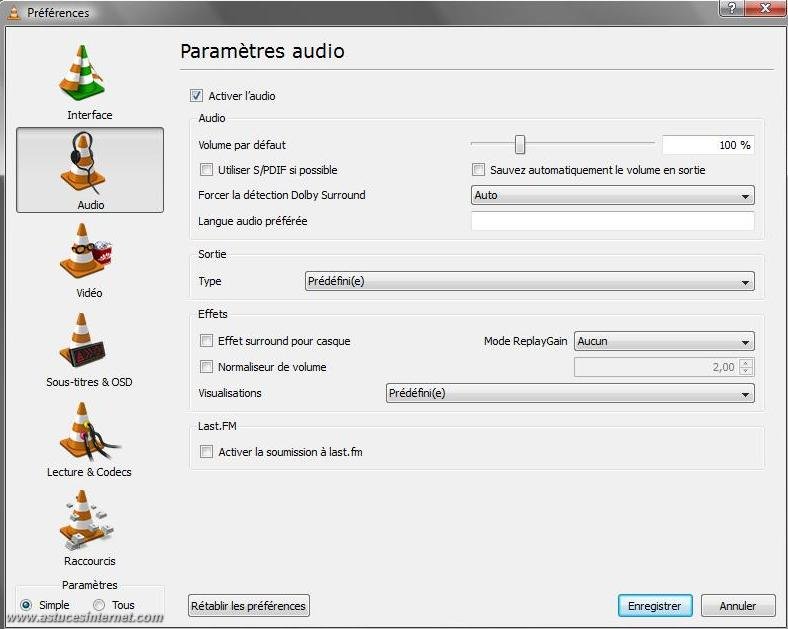The height and width of the screenshot is (629, 788).
Task: Close the Préférences window
Action: pyautogui.click(x=765, y=8)
